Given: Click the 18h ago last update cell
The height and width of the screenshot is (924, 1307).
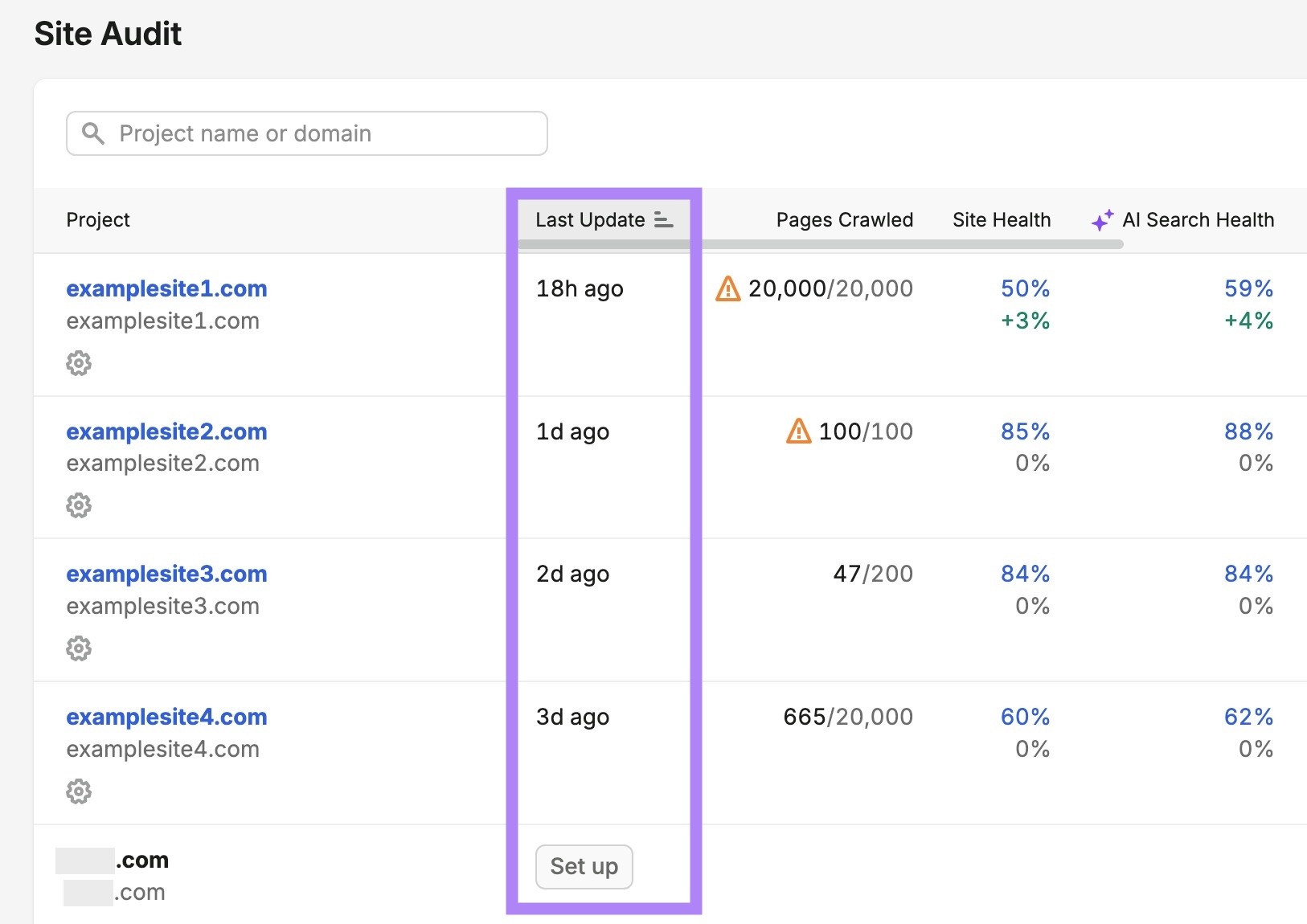Looking at the screenshot, I should pos(580,289).
